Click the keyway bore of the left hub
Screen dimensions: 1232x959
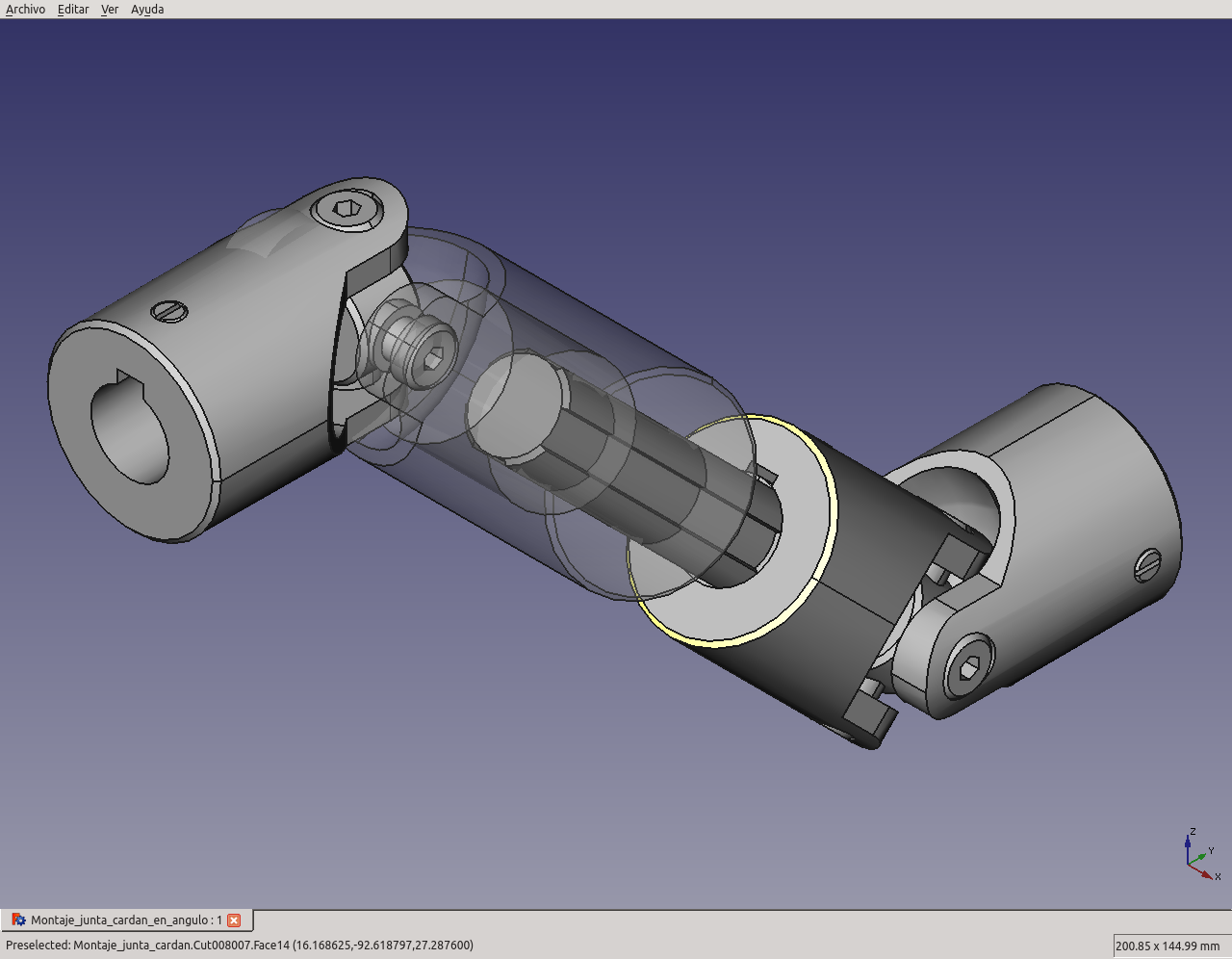130,428
